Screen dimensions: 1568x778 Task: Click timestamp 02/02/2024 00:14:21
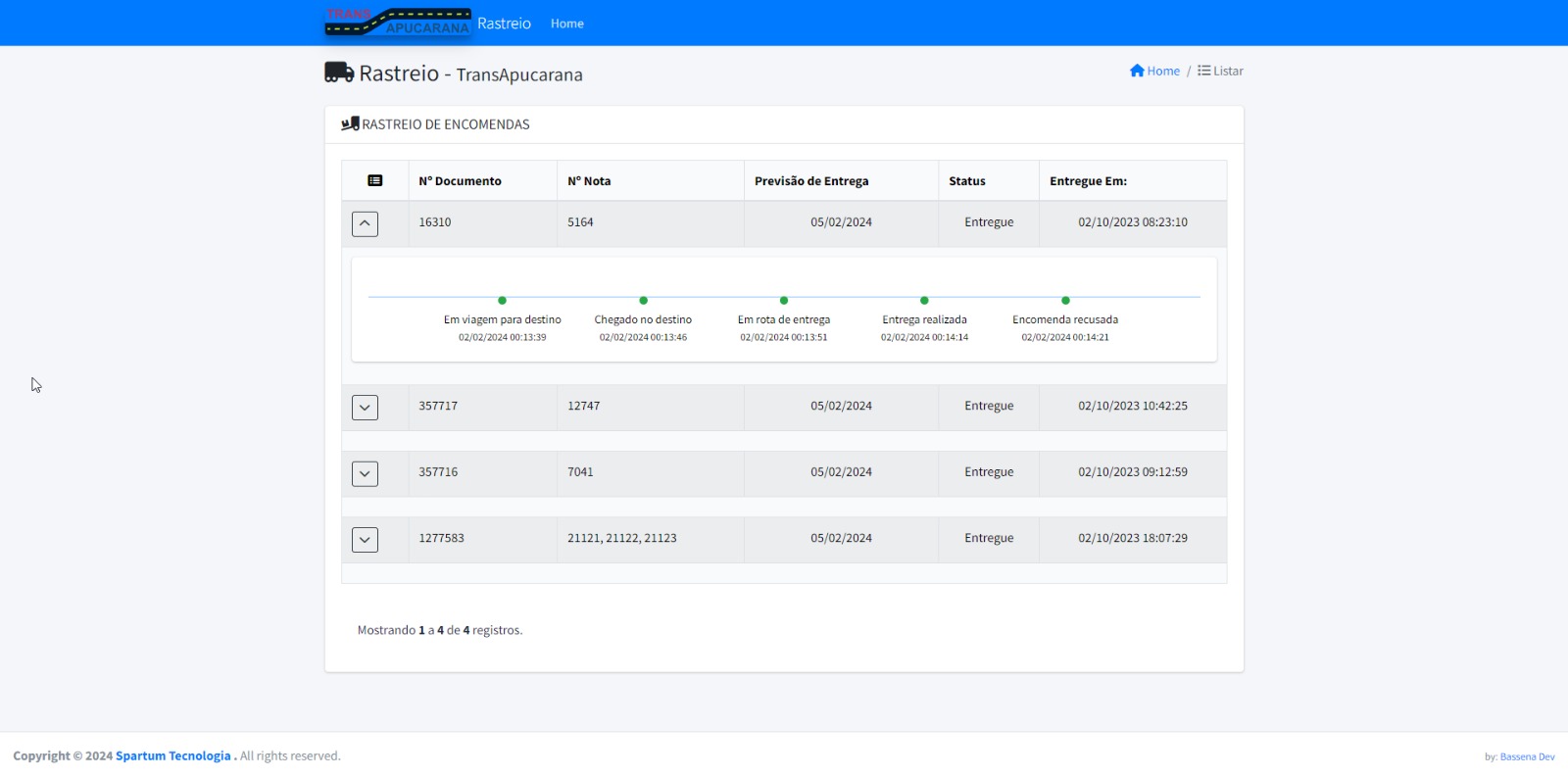coord(1065,337)
